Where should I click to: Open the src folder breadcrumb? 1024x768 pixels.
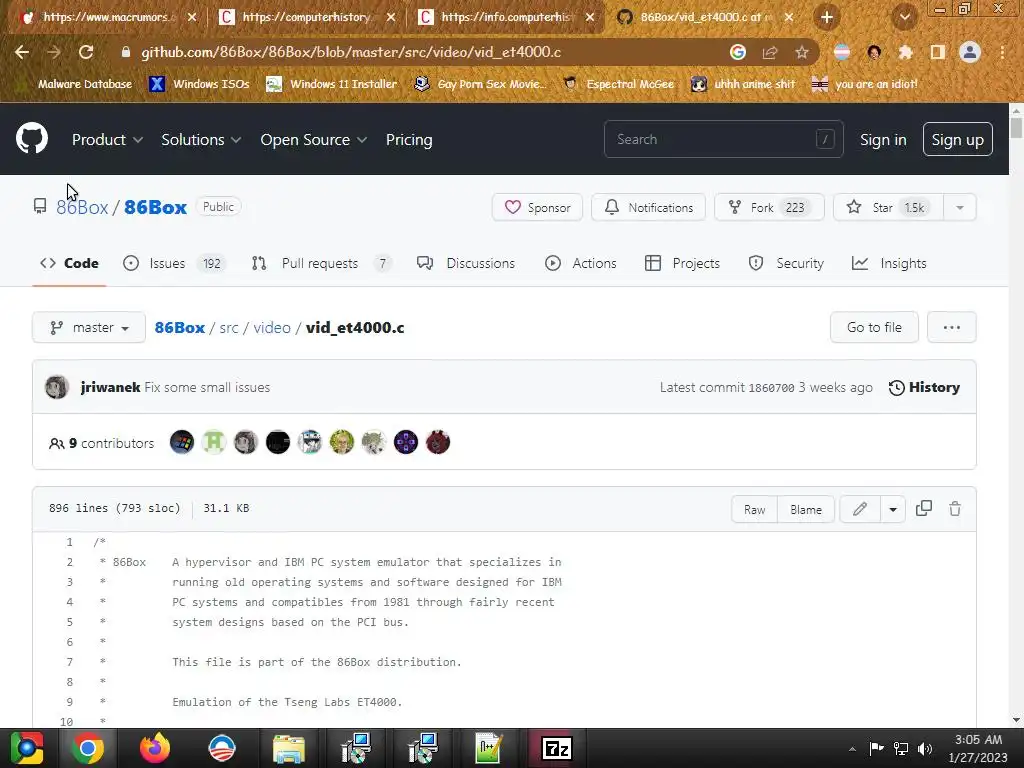(x=229, y=327)
